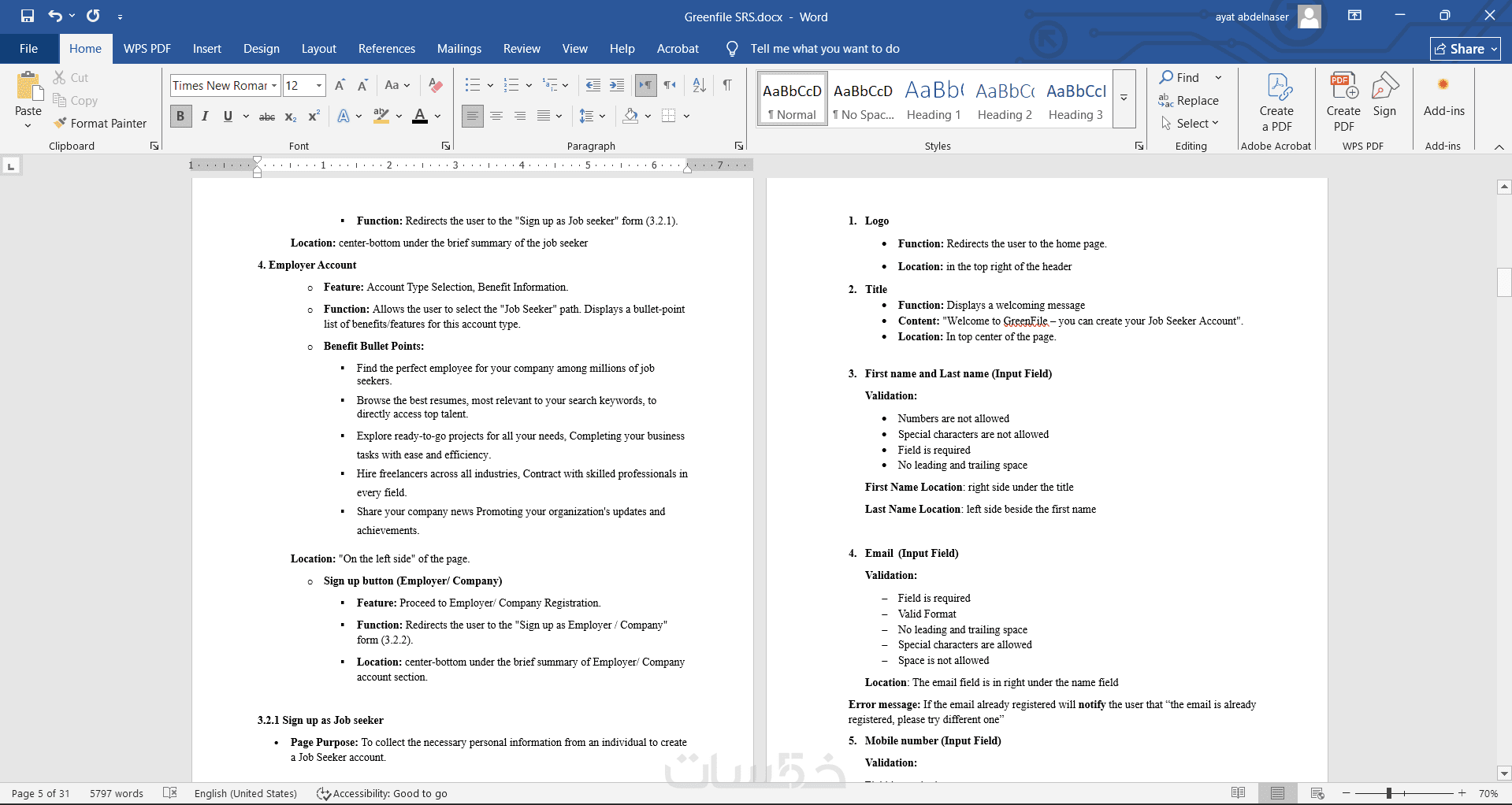1512x805 pixels.
Task: Switch to the Review tab
Action: (522, 49)
